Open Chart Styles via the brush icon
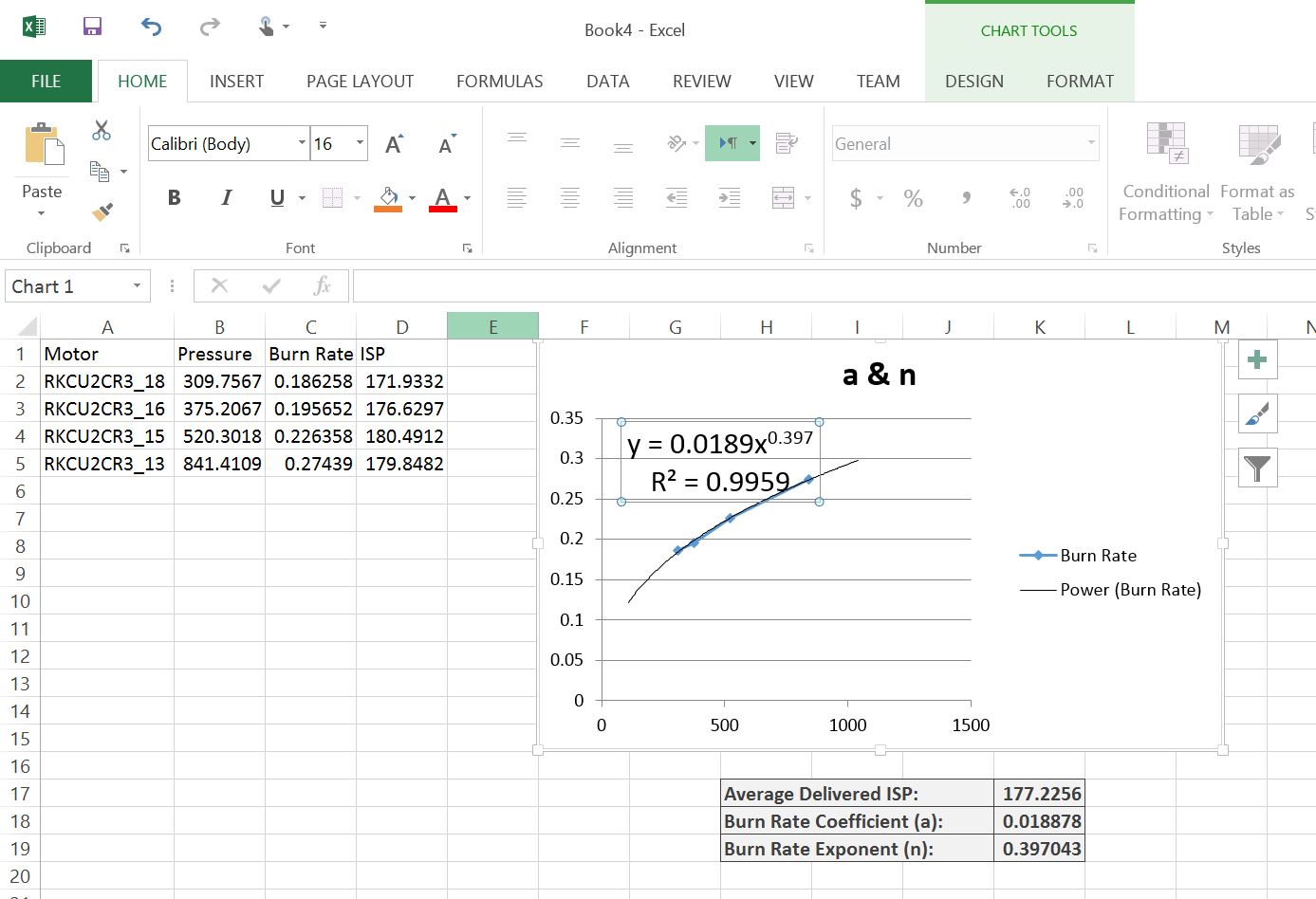Screen dimensions: 1316x899 (1257, 413)
